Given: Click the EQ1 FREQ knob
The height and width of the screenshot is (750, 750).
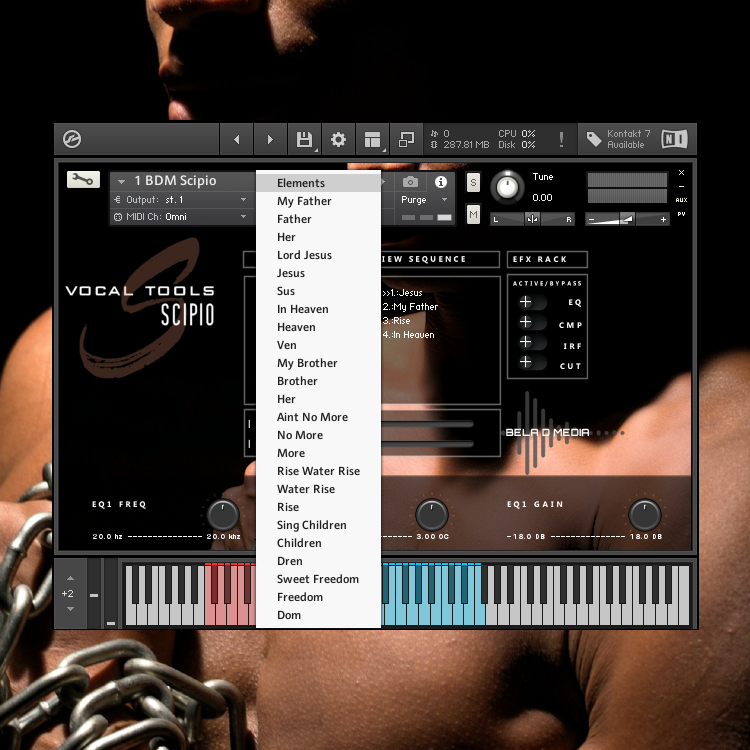Looking at the screenshot, I should 223,515.
